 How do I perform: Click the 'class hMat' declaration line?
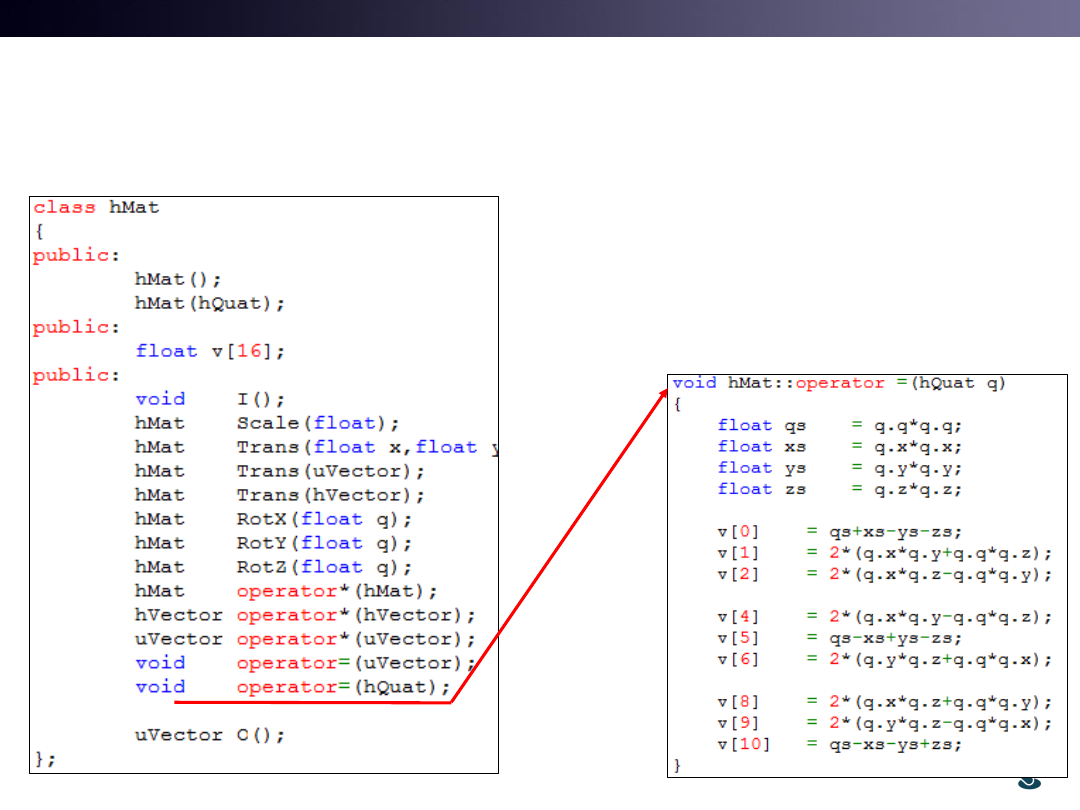click(96, 207)
